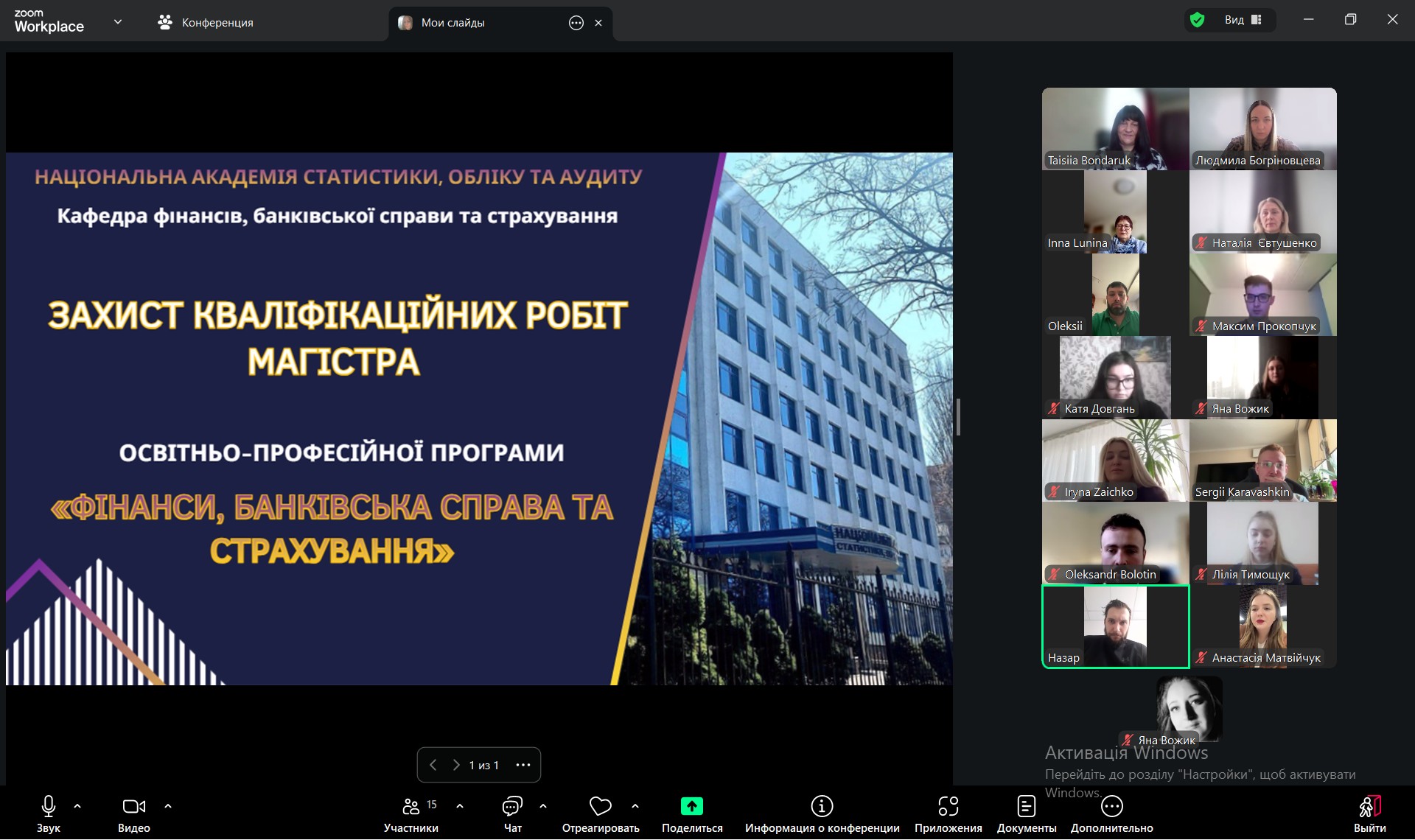Go to next slide arrow
The height and width of the screenshot is (840, 1415).
pos(456,765)
